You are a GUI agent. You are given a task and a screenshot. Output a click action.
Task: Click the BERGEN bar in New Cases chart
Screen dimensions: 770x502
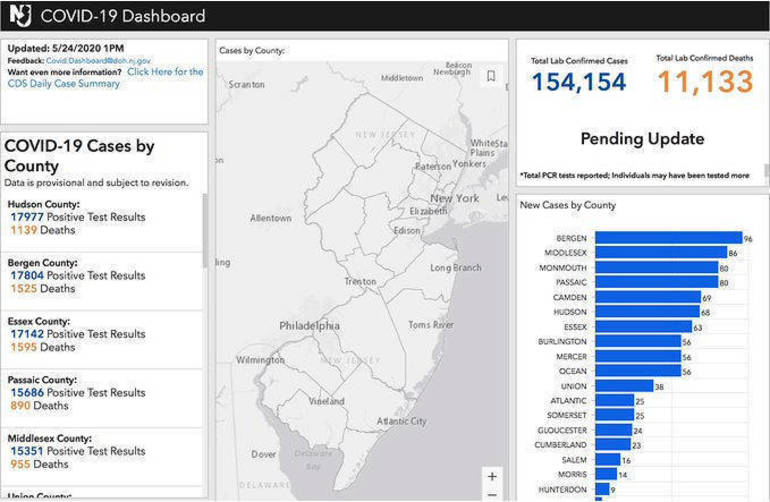point(667,239)
